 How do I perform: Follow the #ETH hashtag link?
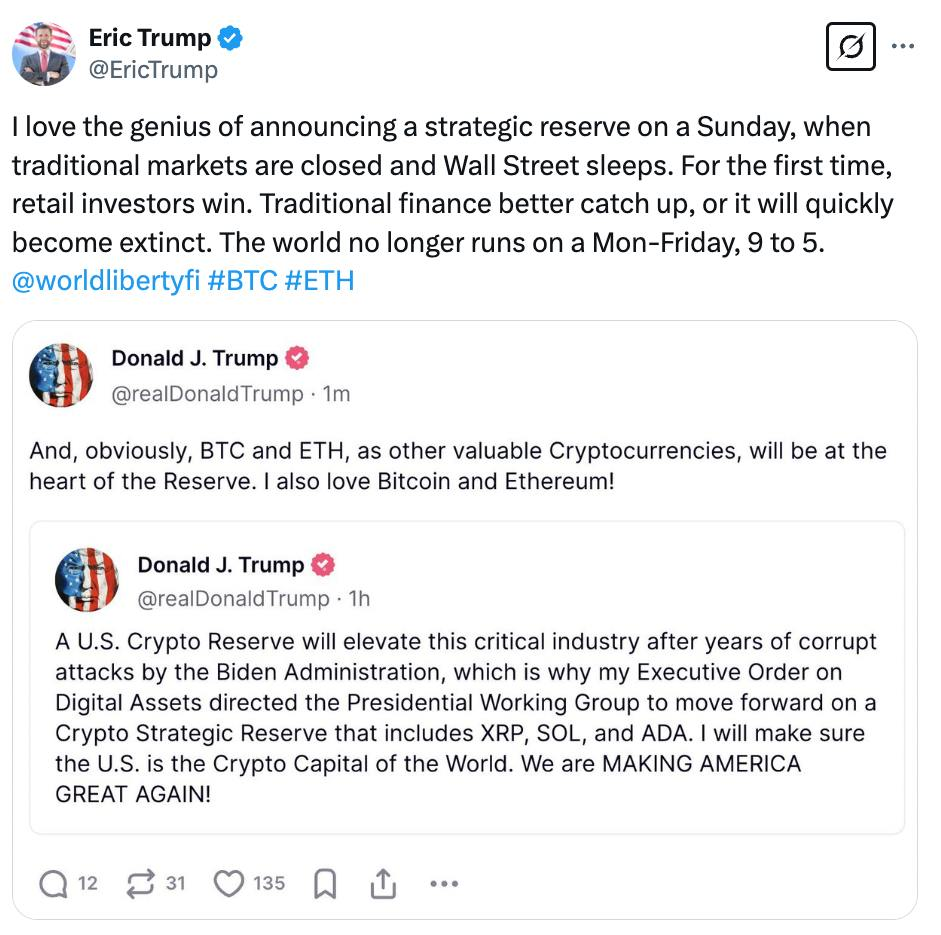320,280
